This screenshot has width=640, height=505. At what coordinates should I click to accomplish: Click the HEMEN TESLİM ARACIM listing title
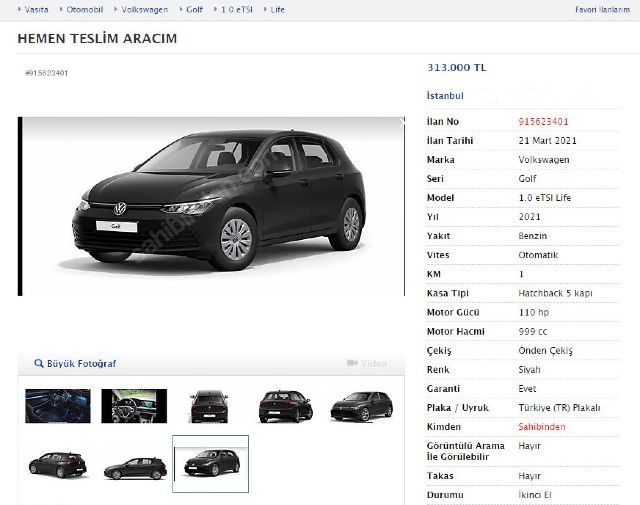coord(97,38)
